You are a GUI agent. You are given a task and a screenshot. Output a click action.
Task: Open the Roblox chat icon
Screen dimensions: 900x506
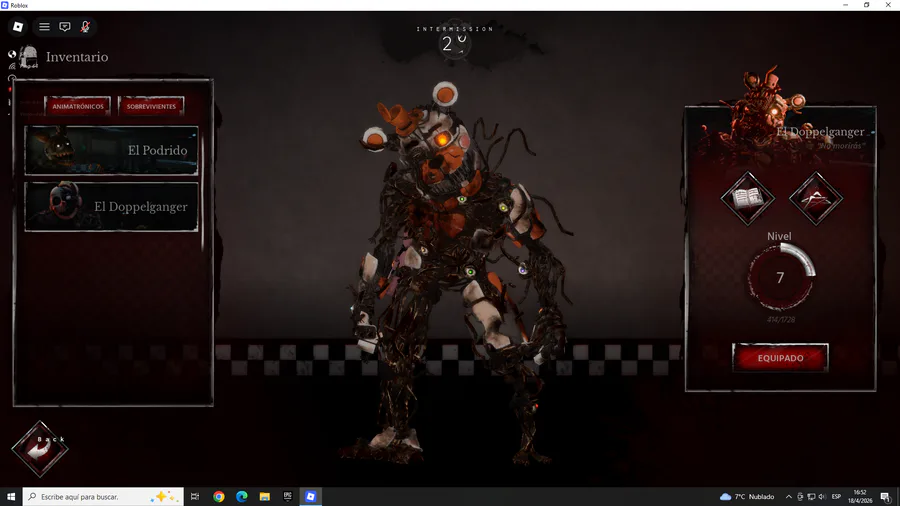(65, 26)
